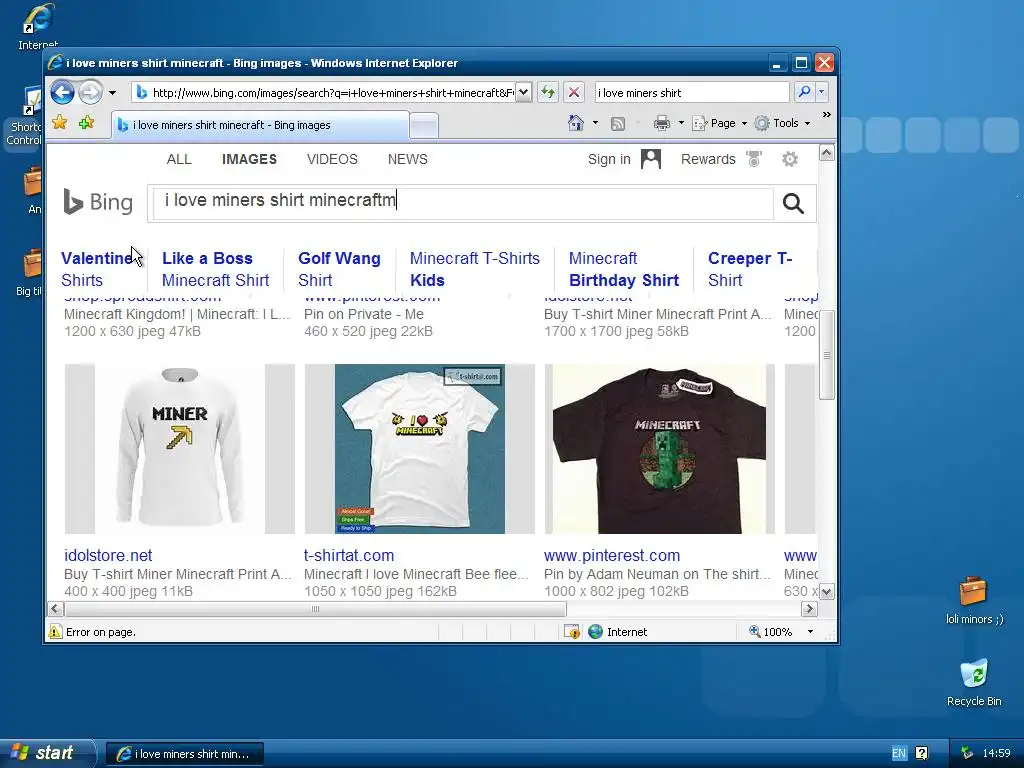Screen dimensions: 1024x768
Task: Click the 100% zoom level button
Action: point(771,632)
